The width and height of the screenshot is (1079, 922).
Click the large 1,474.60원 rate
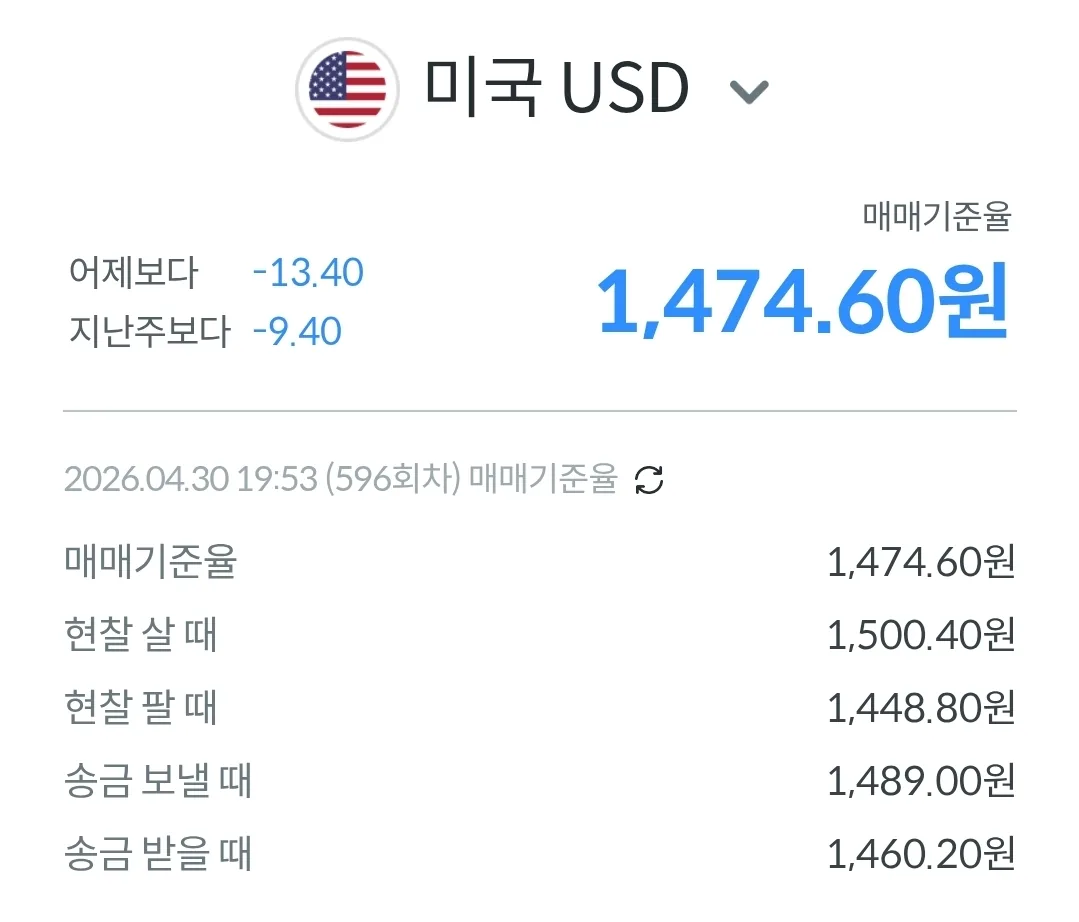tap(803, 302)
